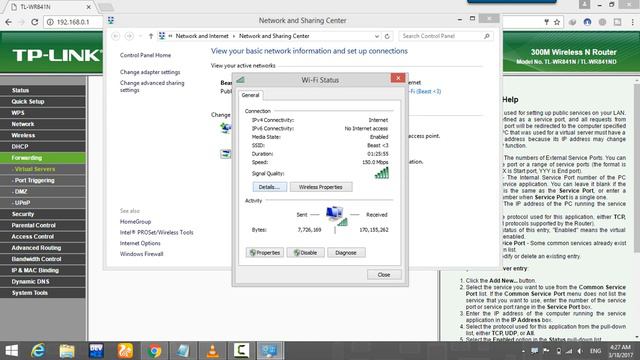Screen dimensions: 640x360
Task: Expand the Control Panel address history dropdown
Action: (x=376, y=36)
